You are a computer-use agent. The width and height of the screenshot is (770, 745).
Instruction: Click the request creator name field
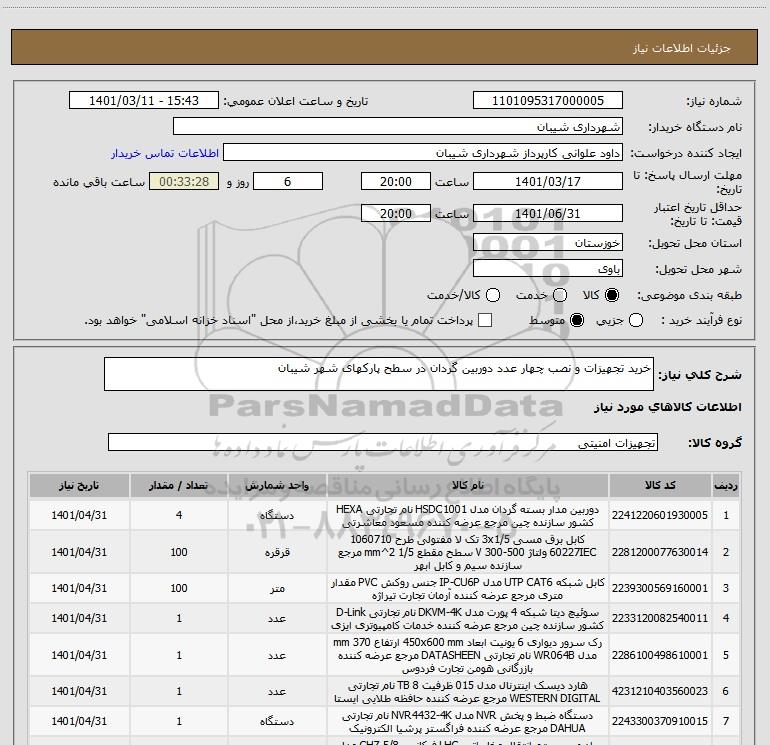click(x=423, y=153)
